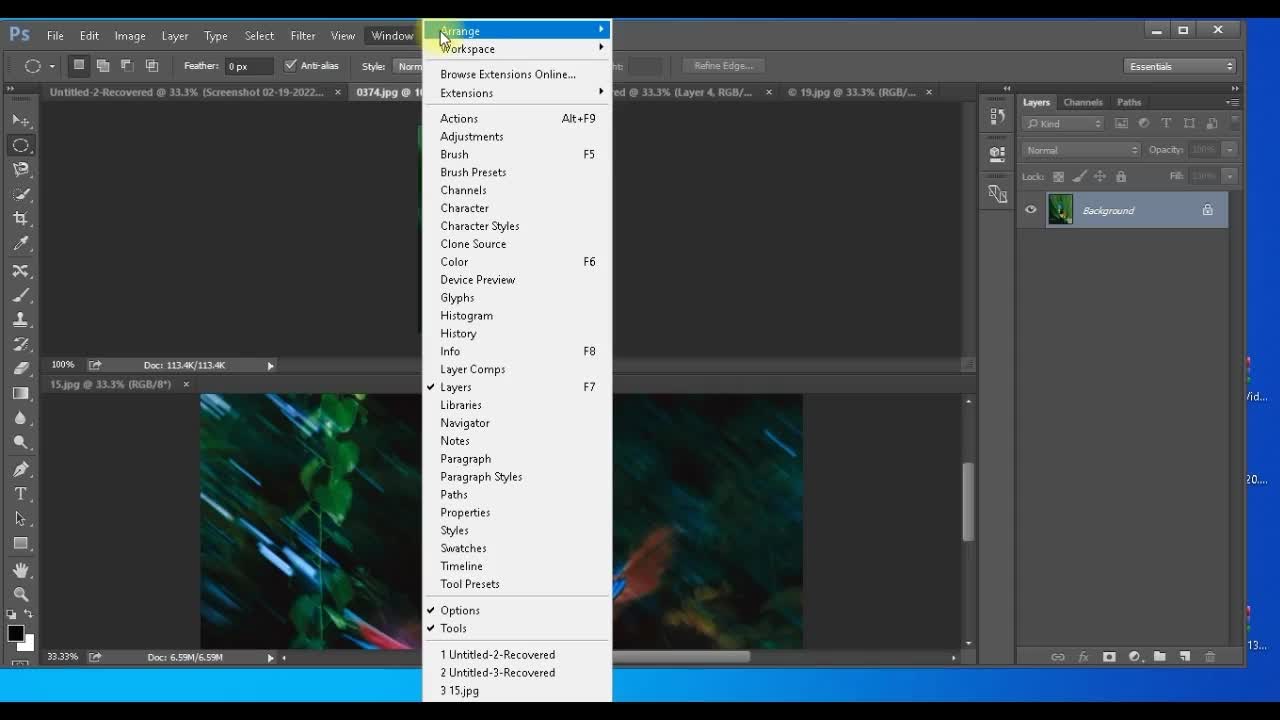Select the Crop tool
The height and width of the screenshot is (720, 1280).
[20, 219]
